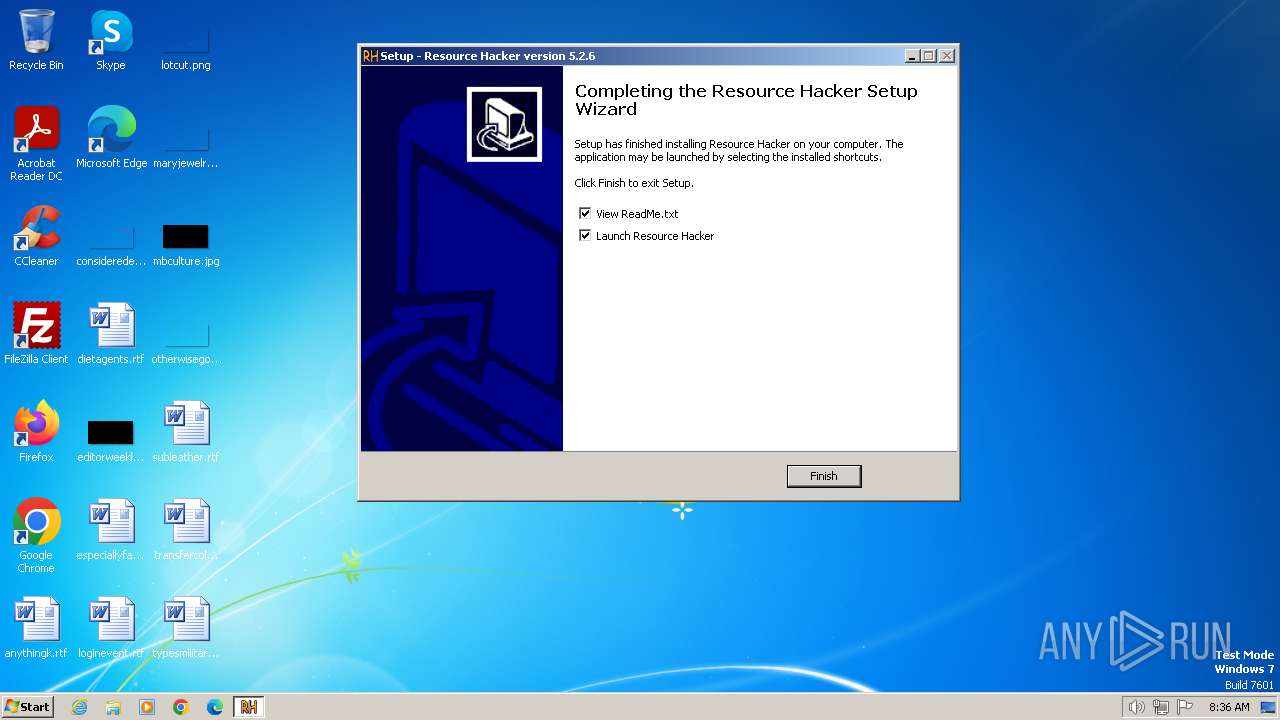
Task: Open Windows Media Player from the taskbar
Action: [147, 707]
